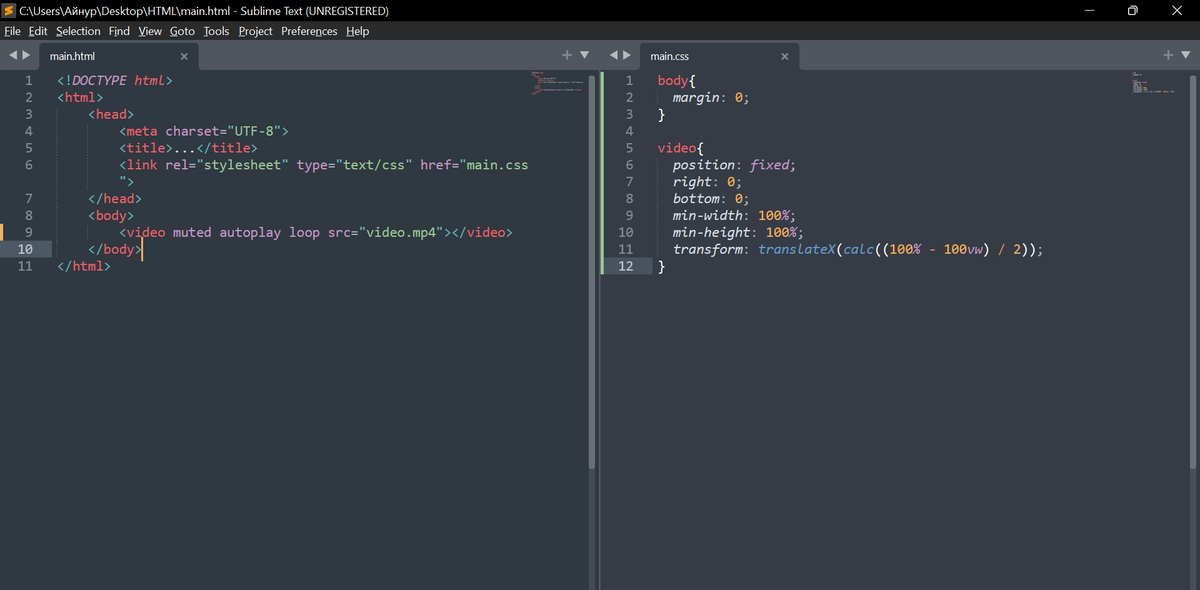Click line number 9 in the main.html gutter
Screen dimensions: 1200x590
click(x=28, y=232)
